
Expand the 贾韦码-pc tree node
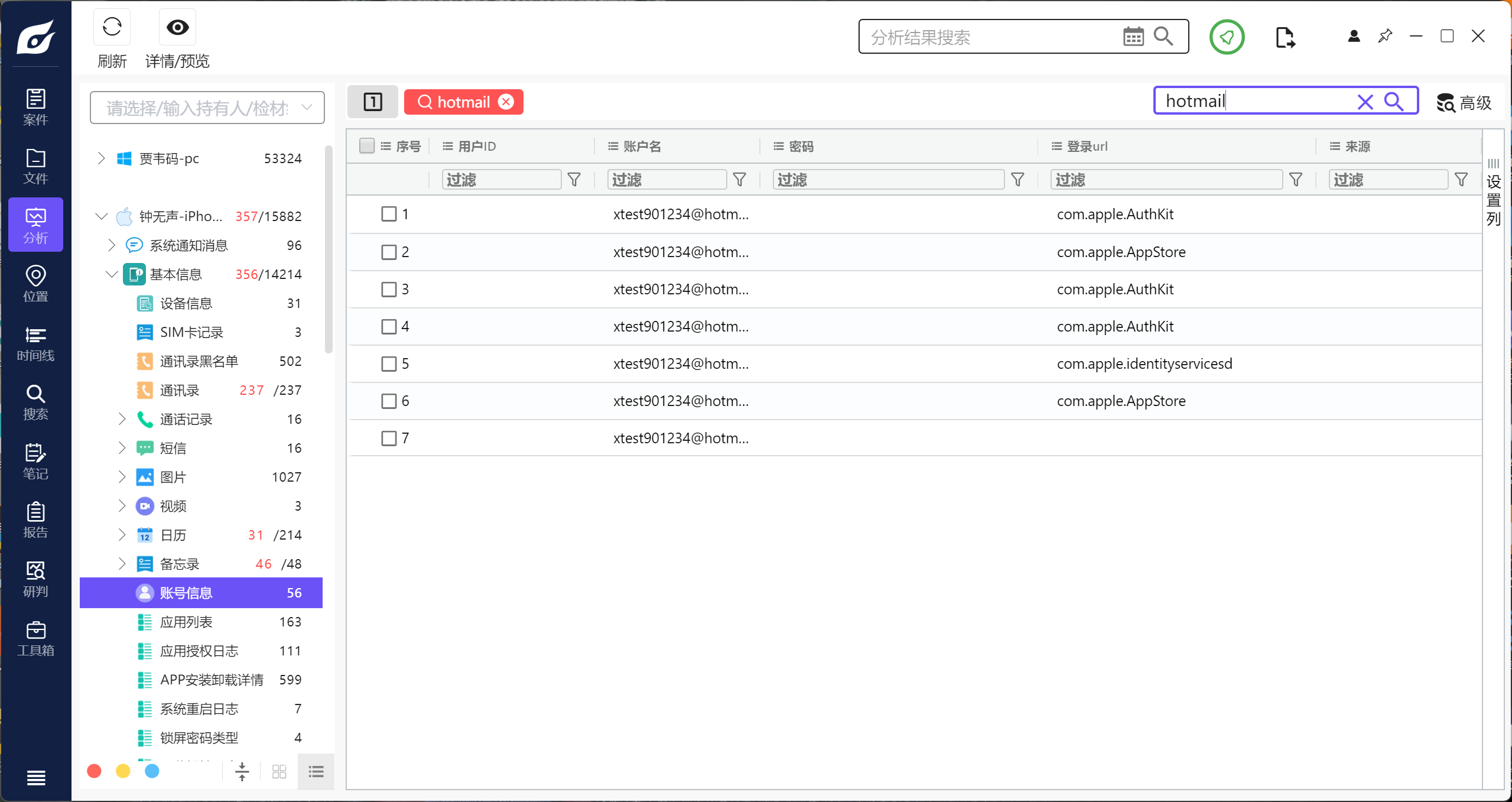(101, 158)
